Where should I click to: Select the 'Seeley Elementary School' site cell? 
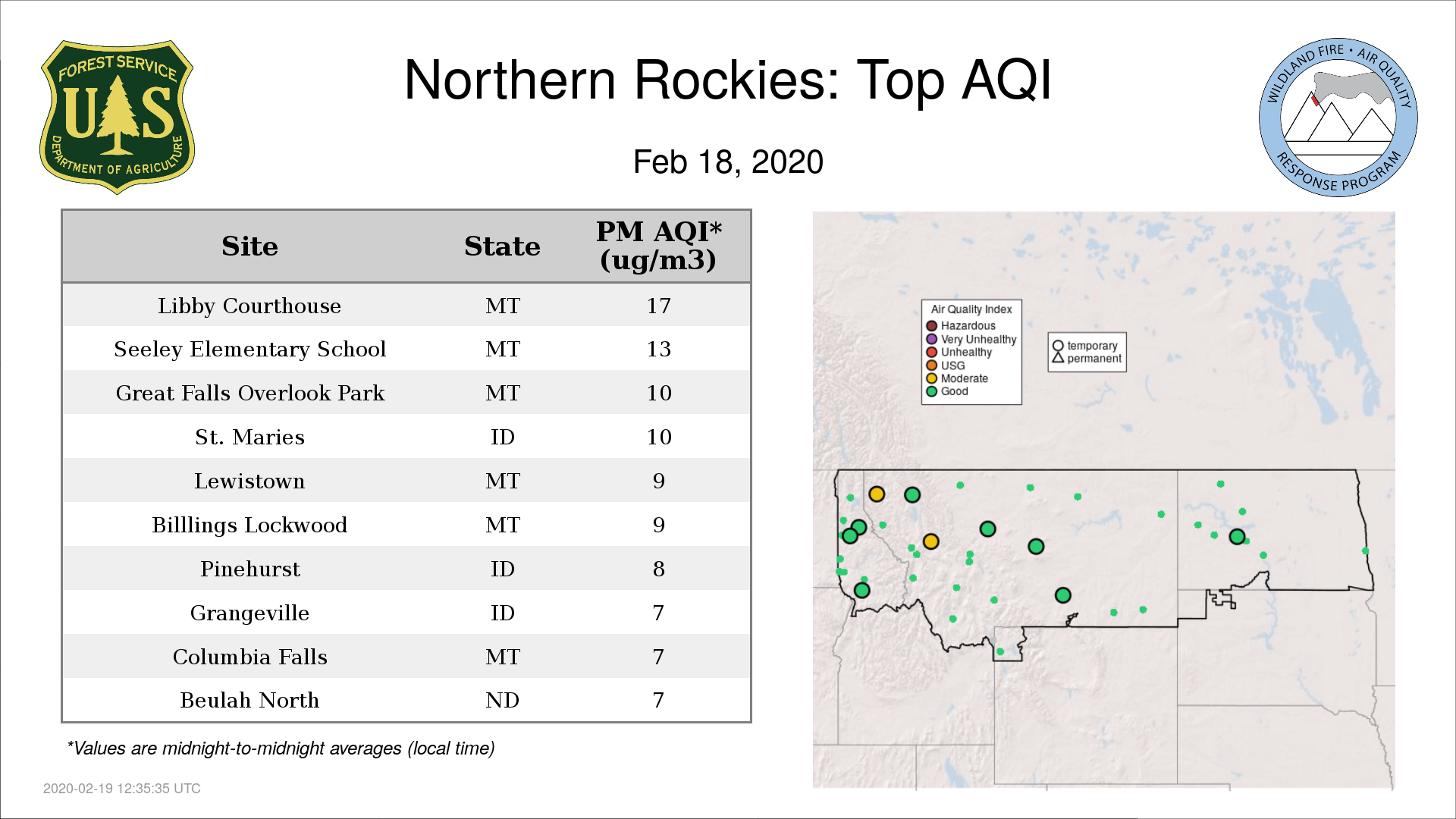click(249, 350)
